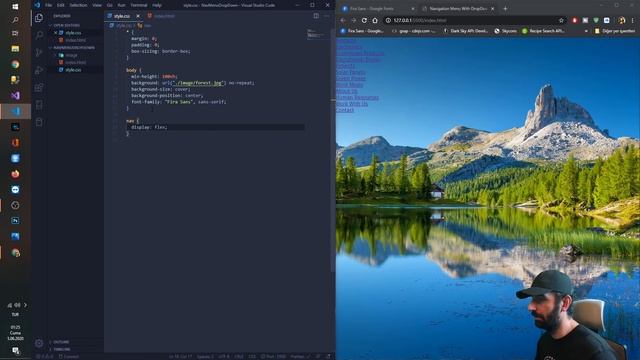
Task: Open the Skycons bookmark
Action: pyautogui.click(x=505, y=31)
